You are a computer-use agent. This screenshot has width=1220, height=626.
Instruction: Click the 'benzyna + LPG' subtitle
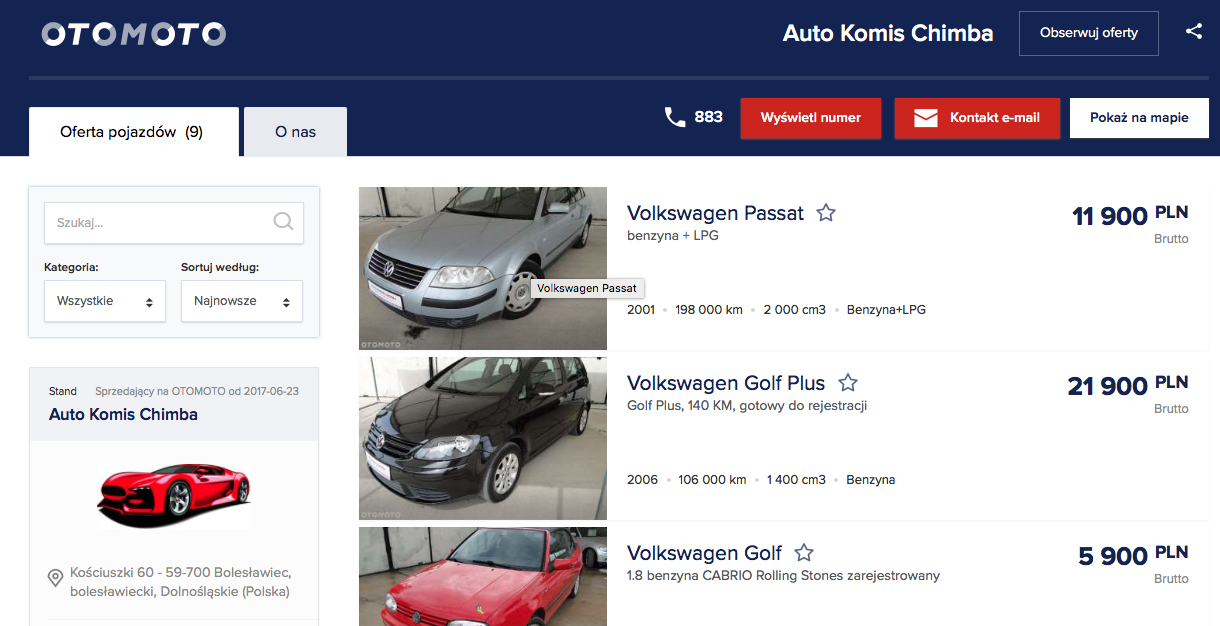[x=673, y=236]
